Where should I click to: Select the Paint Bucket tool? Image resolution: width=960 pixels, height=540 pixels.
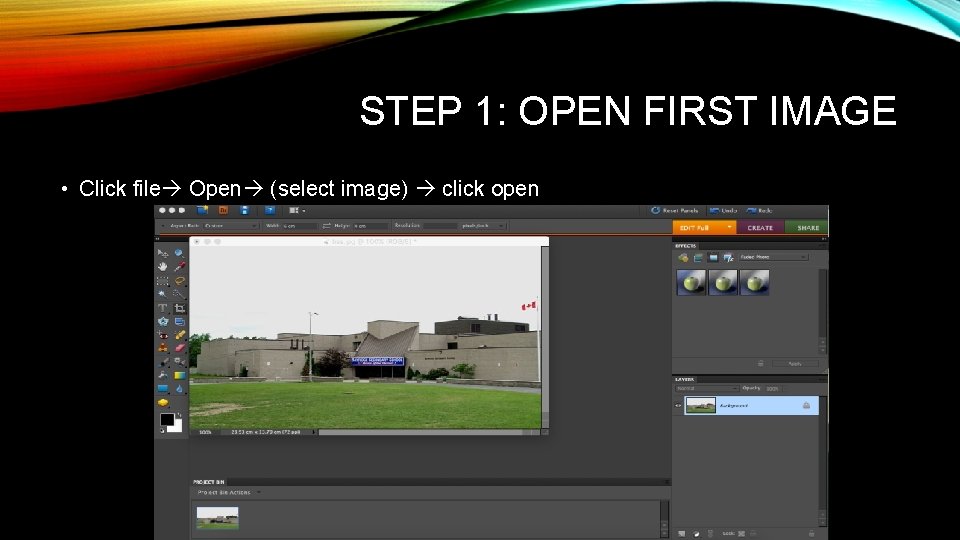(x=163, y=375)
